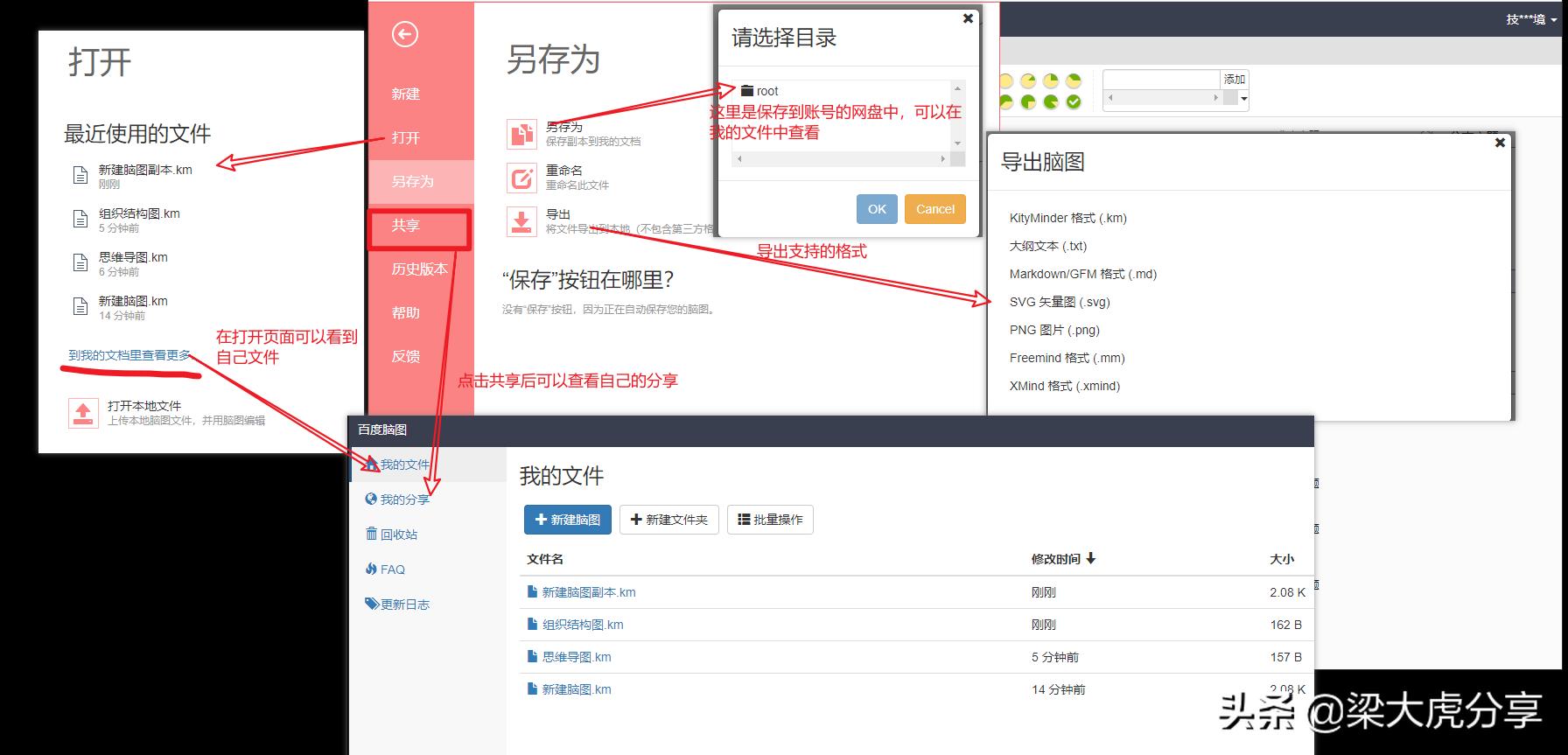Select the seven-eighths progress pie icon
Viewport: 1568px width, 755px height.
point(1051,101)
